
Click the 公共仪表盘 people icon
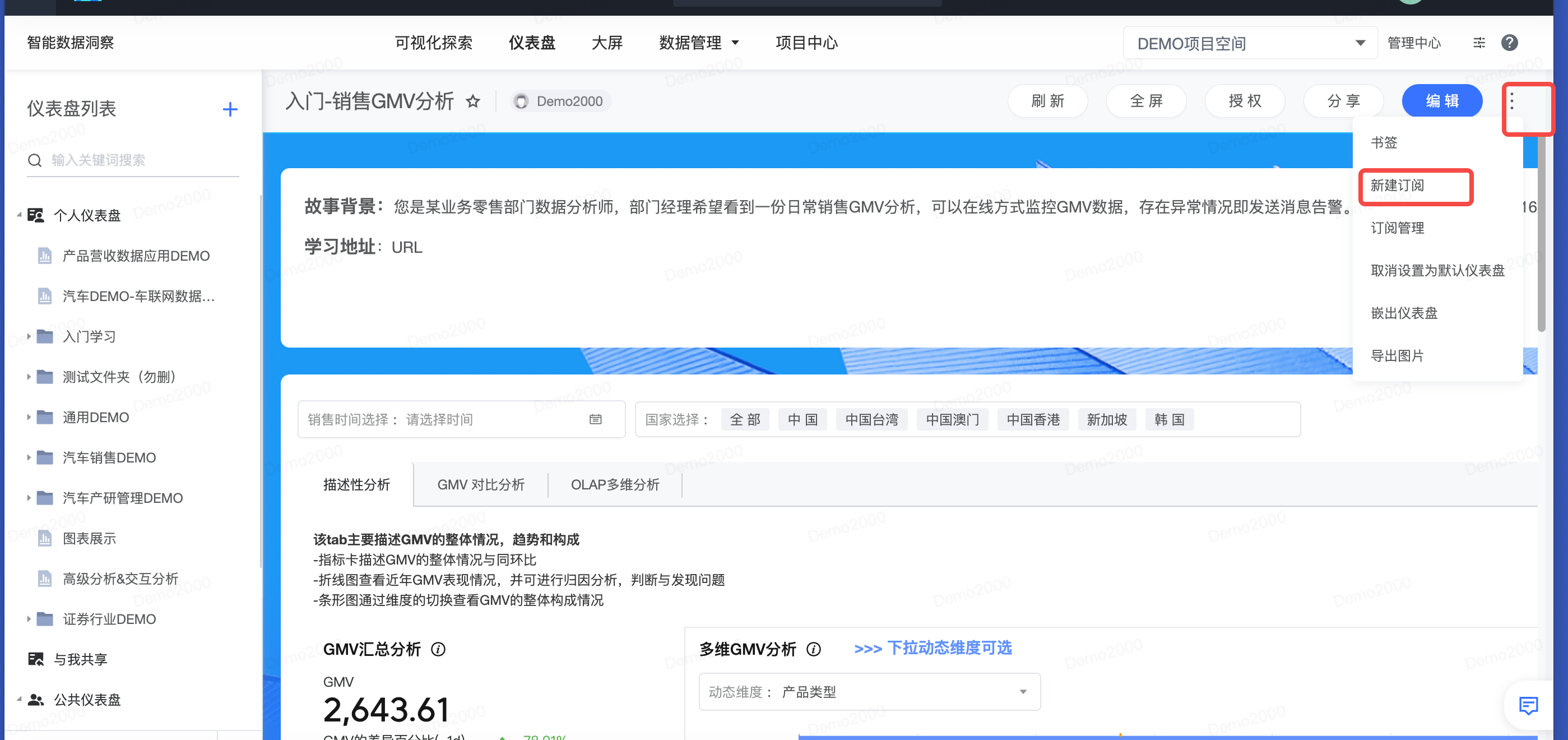coord(36,699)
